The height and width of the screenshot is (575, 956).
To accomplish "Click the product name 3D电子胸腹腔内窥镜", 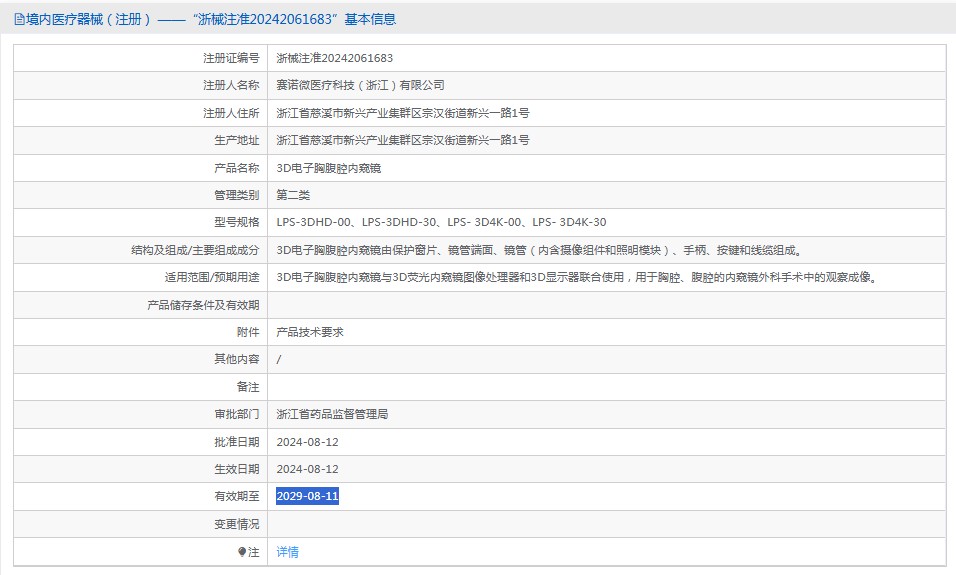I will tap(328, 168).
